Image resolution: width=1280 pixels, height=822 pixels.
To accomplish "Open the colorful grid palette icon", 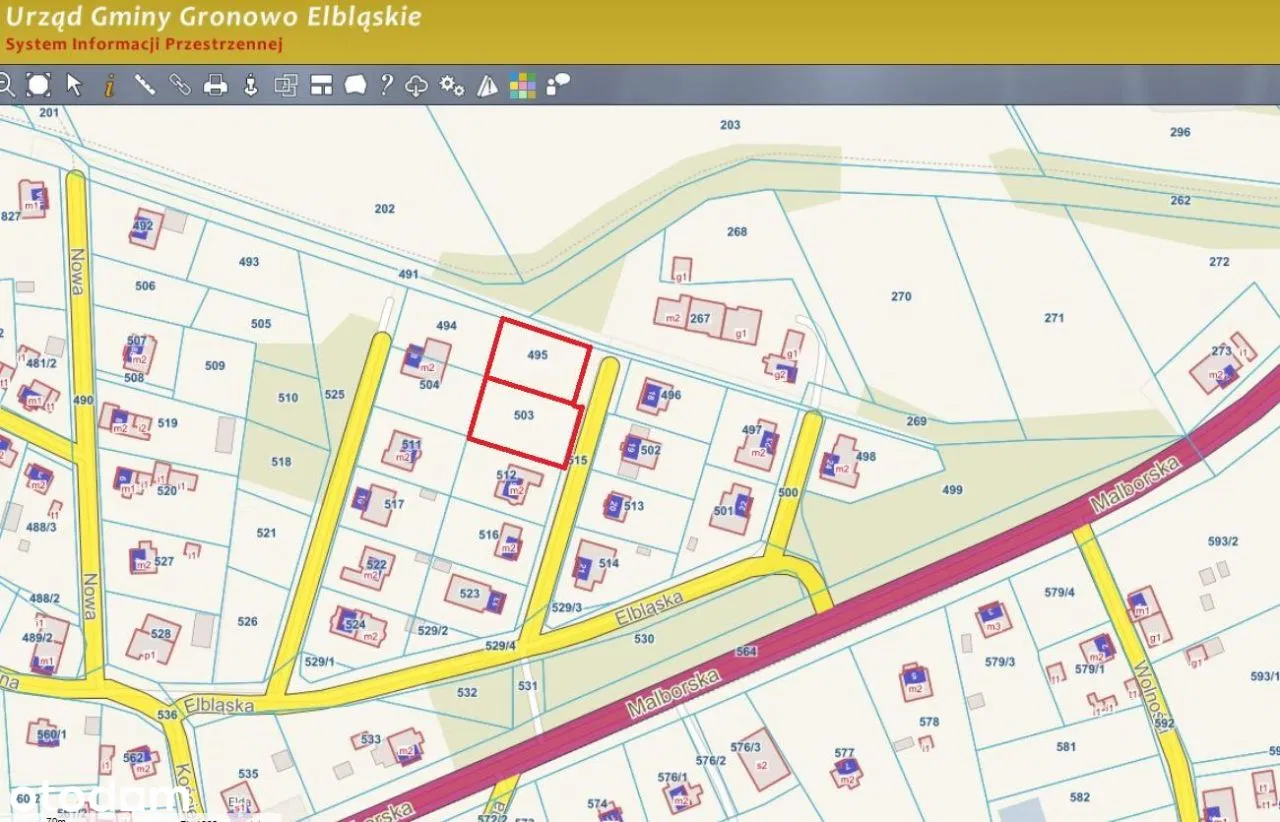I will click(522, 86).
